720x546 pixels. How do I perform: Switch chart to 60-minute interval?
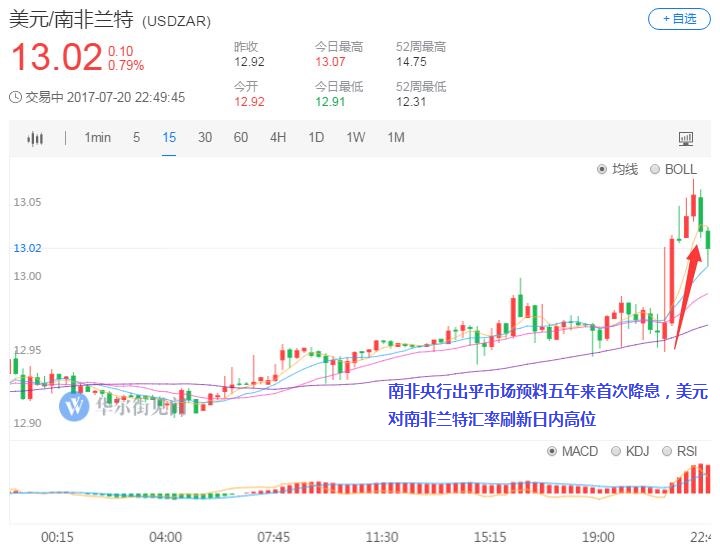(241, 138)
